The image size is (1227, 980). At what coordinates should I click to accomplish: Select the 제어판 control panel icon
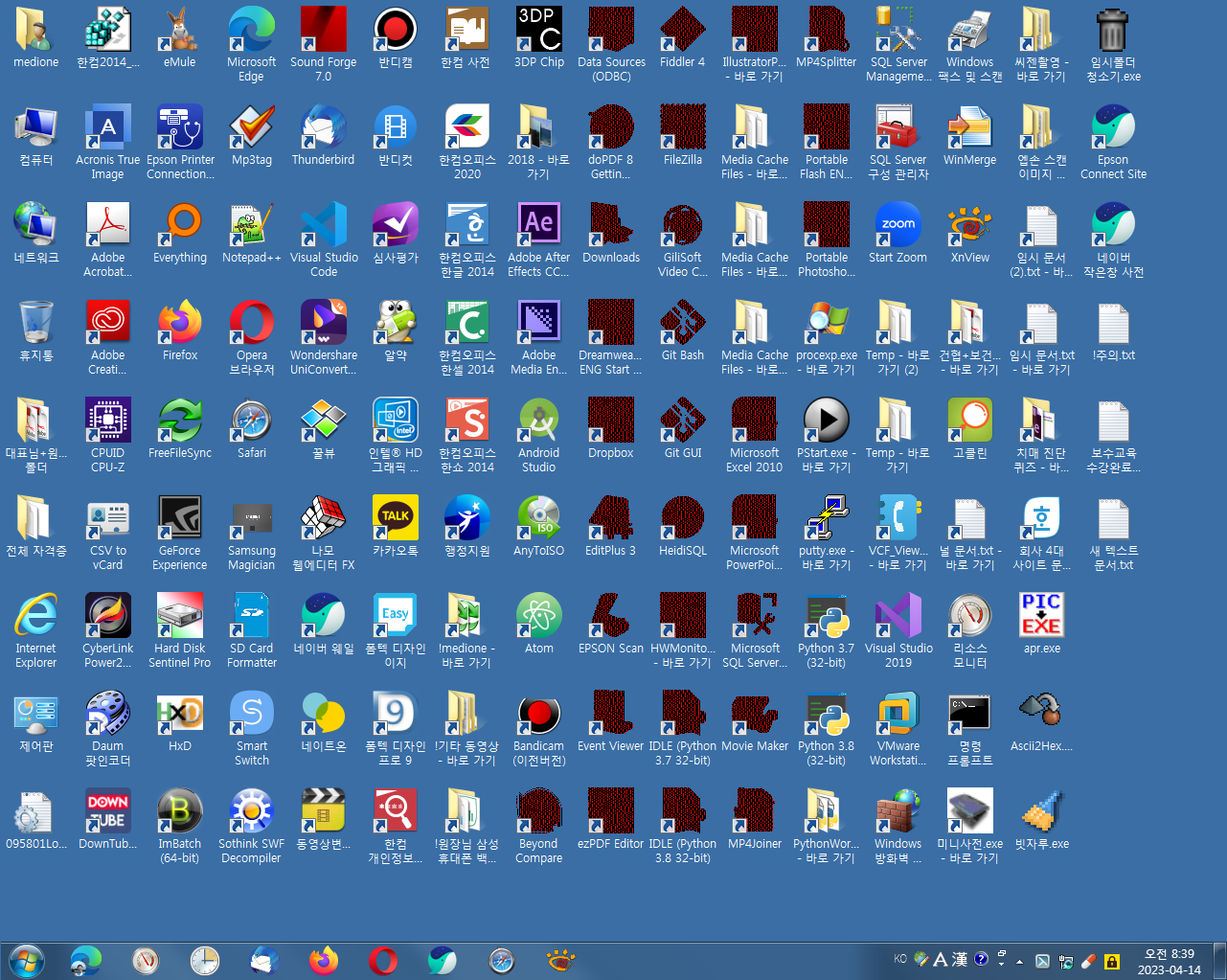pyautogui.click(x=36, y=721)
